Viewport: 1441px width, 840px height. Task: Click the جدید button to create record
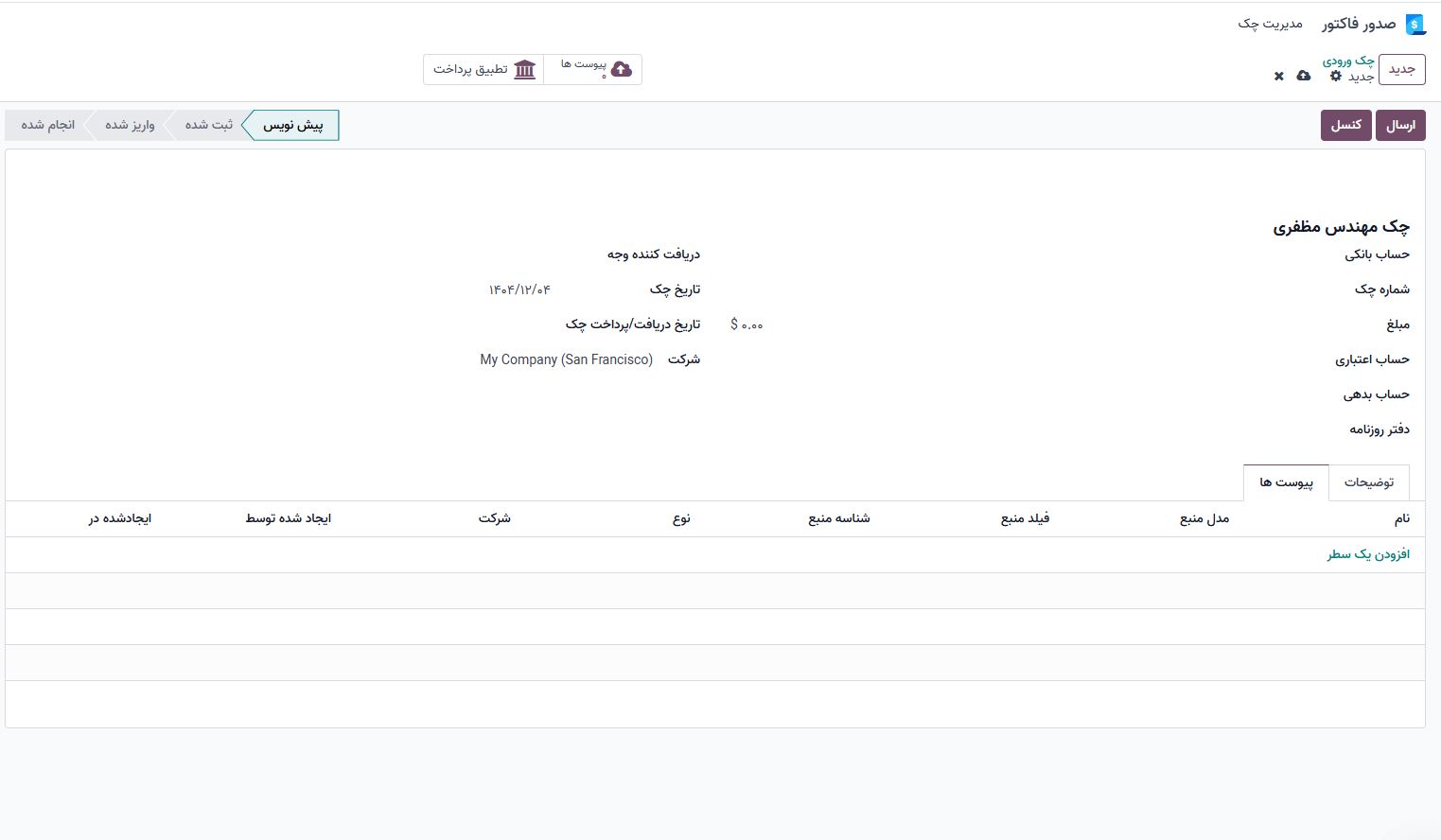(x=1401, y=69)
